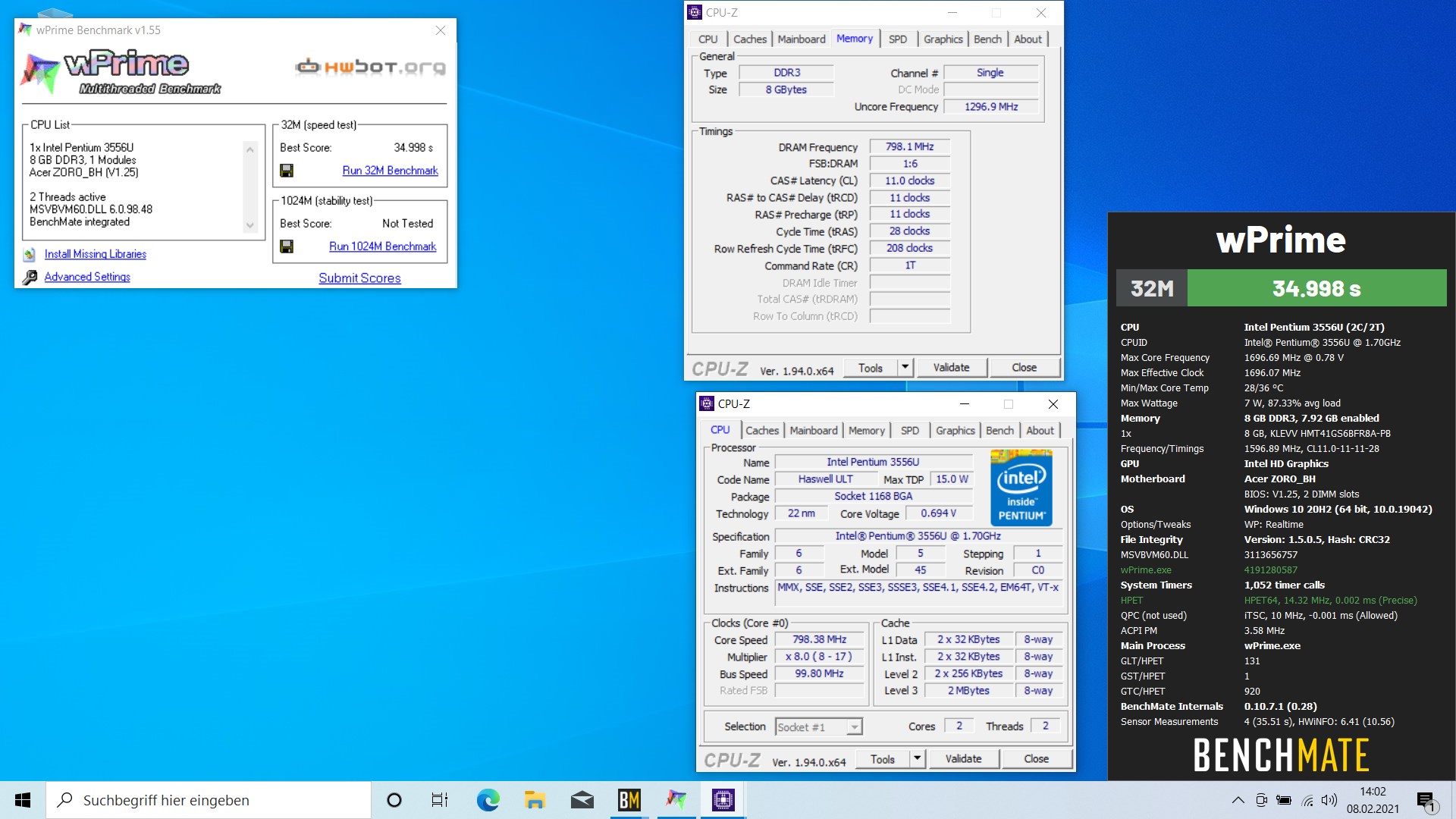Click the Install Missing Libraries icon
The height and width of the screenshot is (819, 1456).
[30, 255]
